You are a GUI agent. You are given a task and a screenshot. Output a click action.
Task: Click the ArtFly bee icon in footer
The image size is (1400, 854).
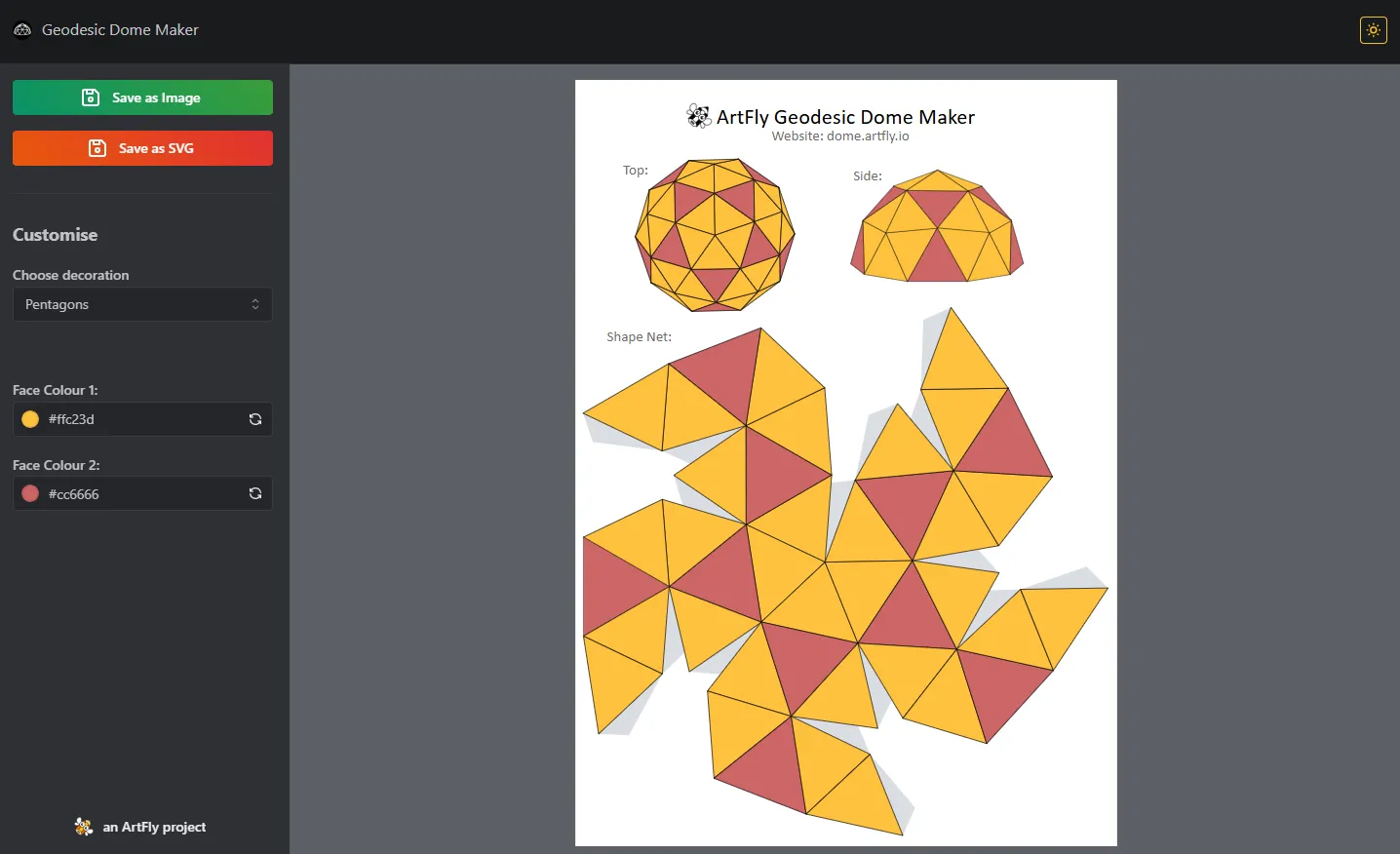(84, 827)
